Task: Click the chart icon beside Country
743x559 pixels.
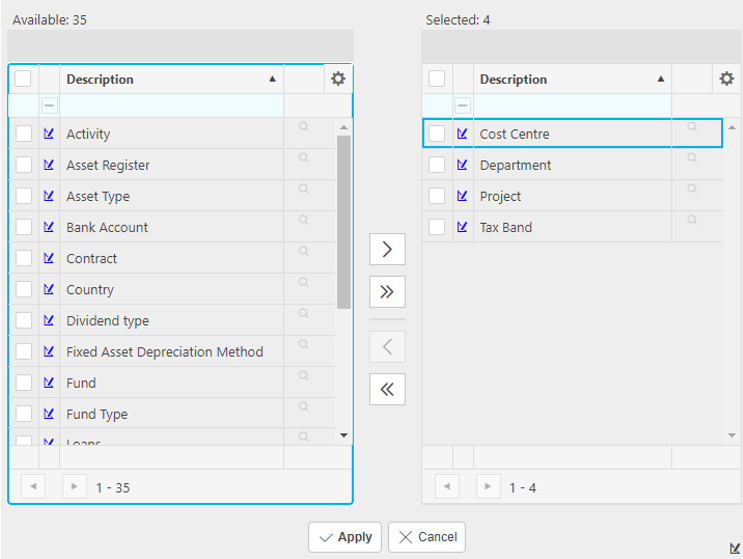Action: coord(49,289)
